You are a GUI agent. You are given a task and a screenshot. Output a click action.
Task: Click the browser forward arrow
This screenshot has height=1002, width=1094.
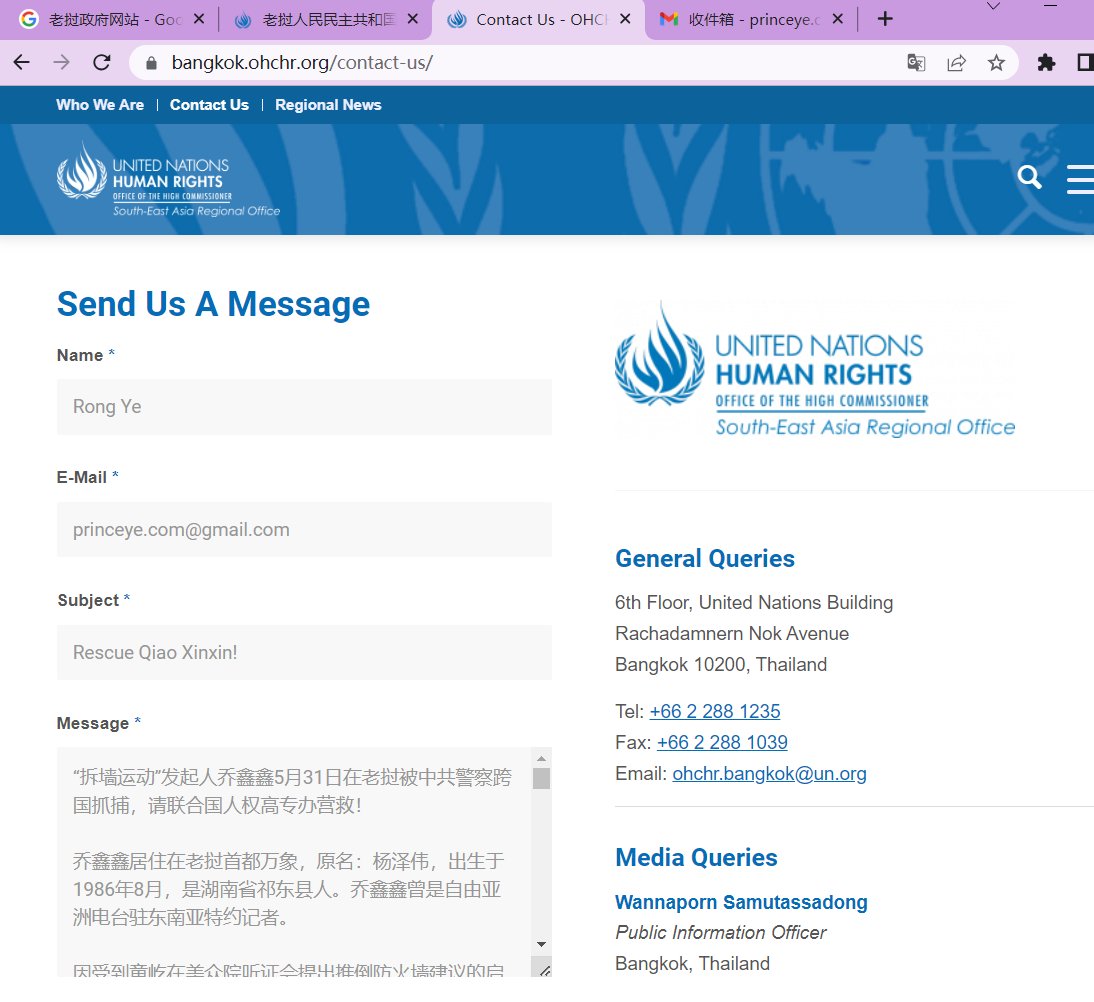point(61,63)
